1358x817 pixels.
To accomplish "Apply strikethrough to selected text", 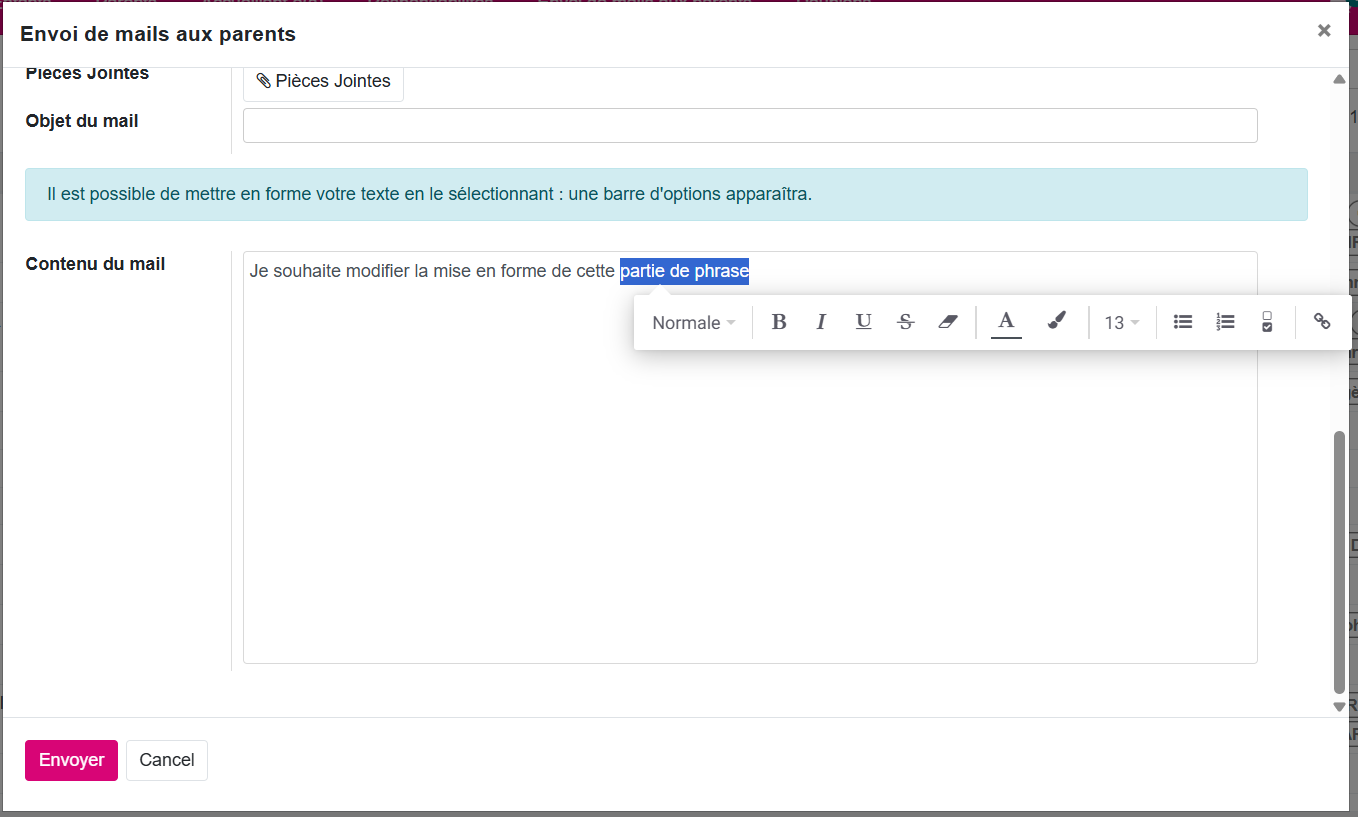I will [x=906, y=322].
